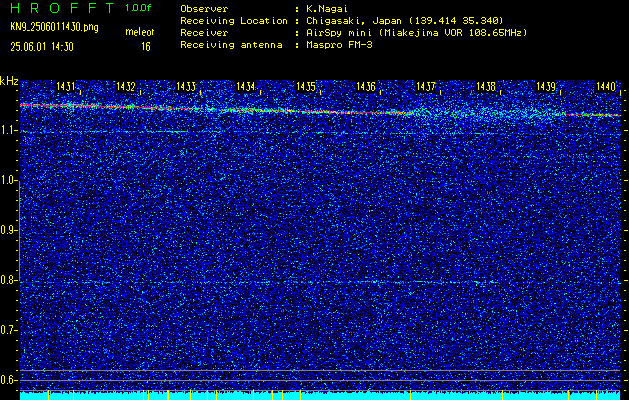Select the observer name K.Nagai
This screenshot has height=400, width=629.
[327, 9]
